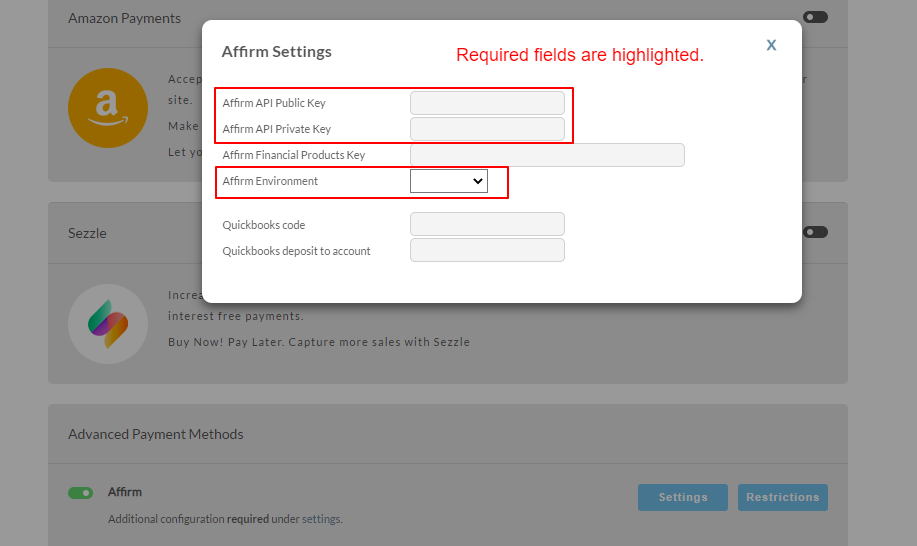Click the Affirm Environment label
This screenshot has height=546, width=917.
pyautogui.click(x=270, y=181)
